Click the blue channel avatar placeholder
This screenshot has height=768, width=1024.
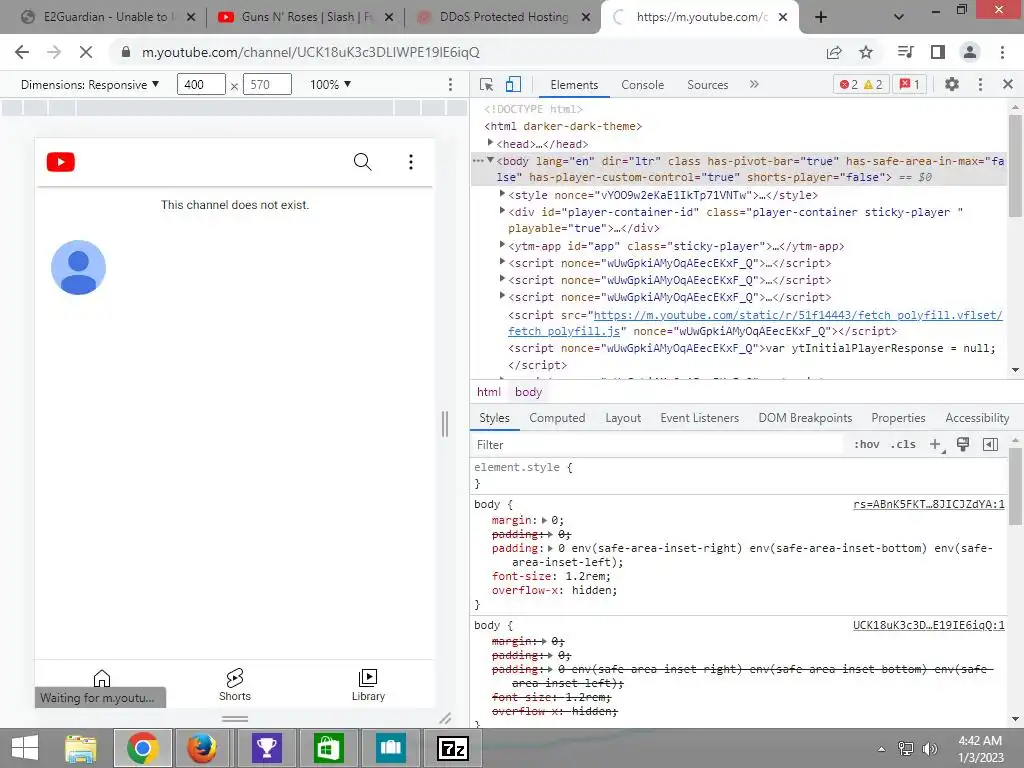(78, 267)
